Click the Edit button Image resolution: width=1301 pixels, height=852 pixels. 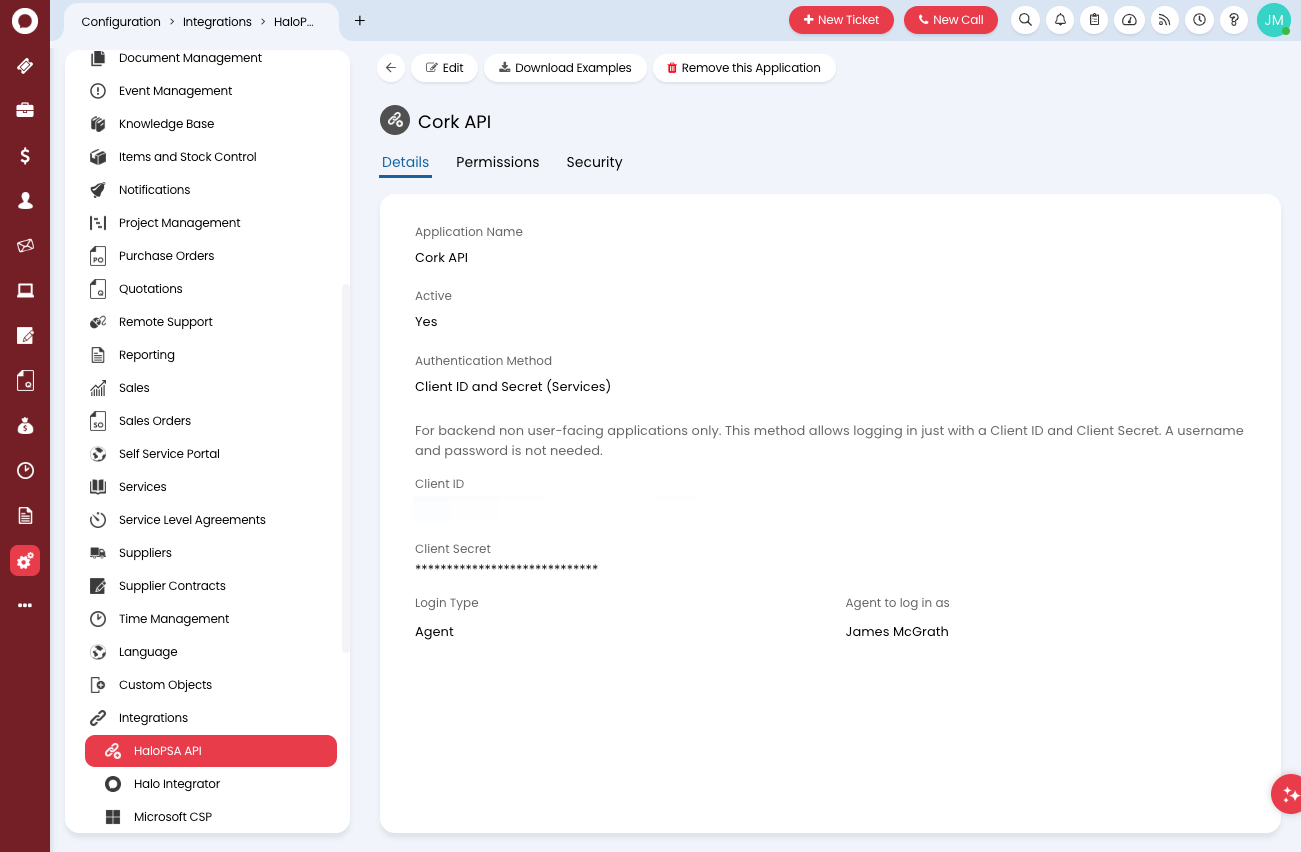[445, 68]
